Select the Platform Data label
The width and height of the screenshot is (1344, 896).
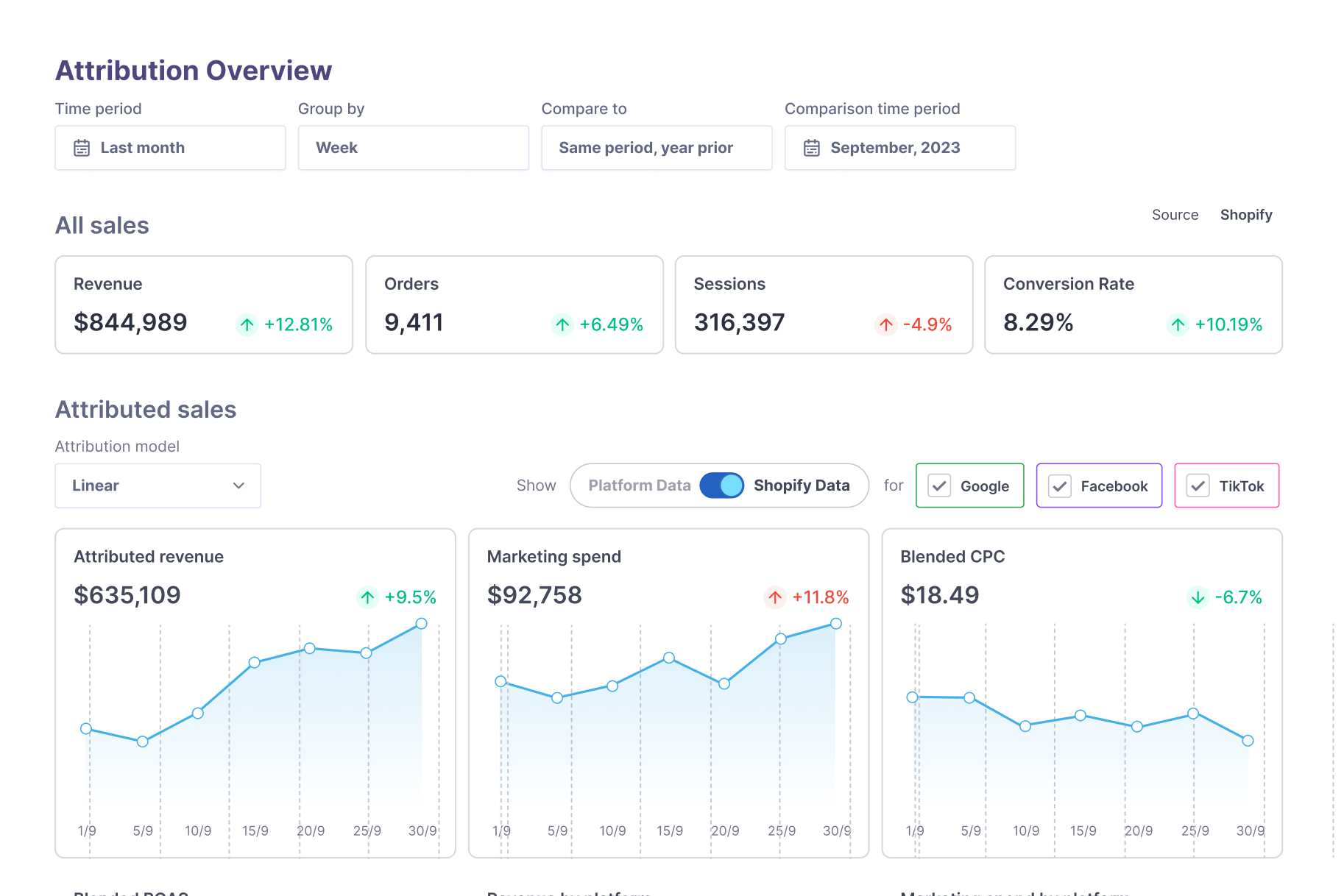[x=640, y=486]
